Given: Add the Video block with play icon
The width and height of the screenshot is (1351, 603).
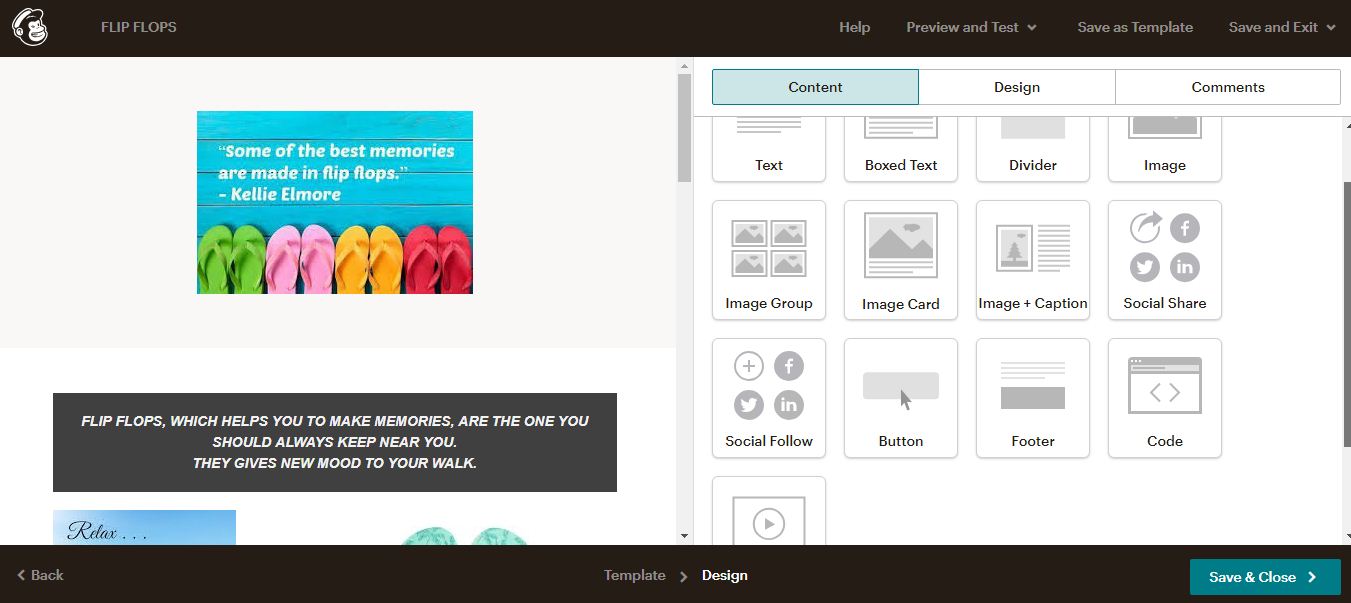Looking at the screenshot, I should click(x=769, y=511).
